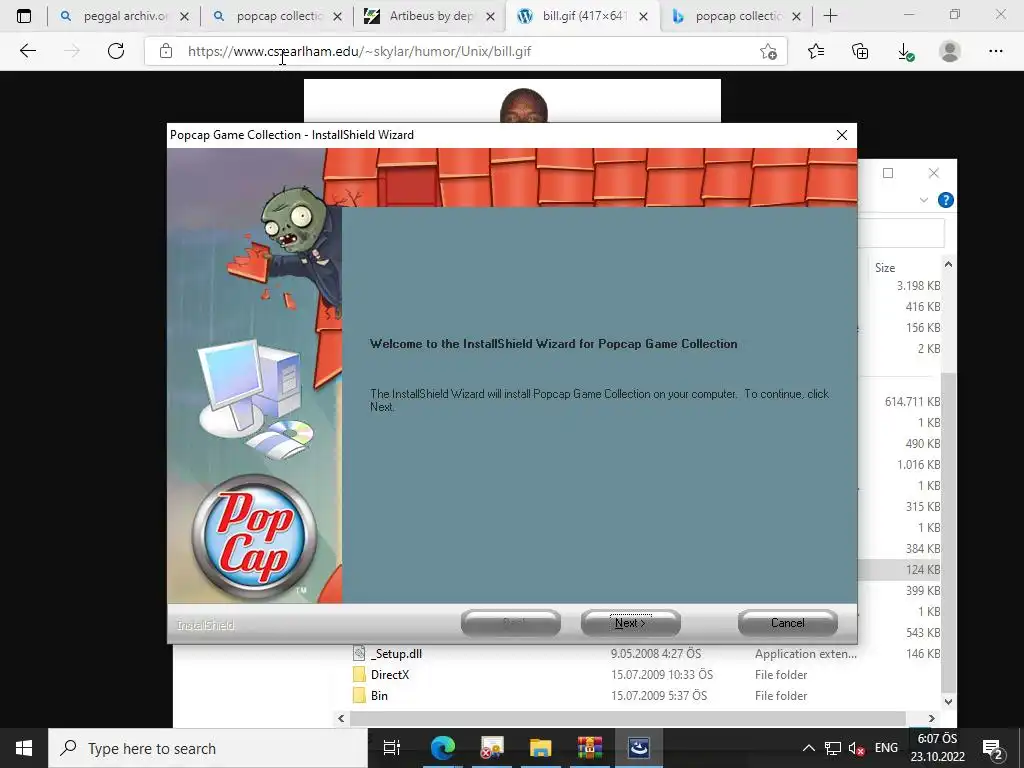Expand the File Explorer ribbon chevron
1024x768 pixels.
923,200
